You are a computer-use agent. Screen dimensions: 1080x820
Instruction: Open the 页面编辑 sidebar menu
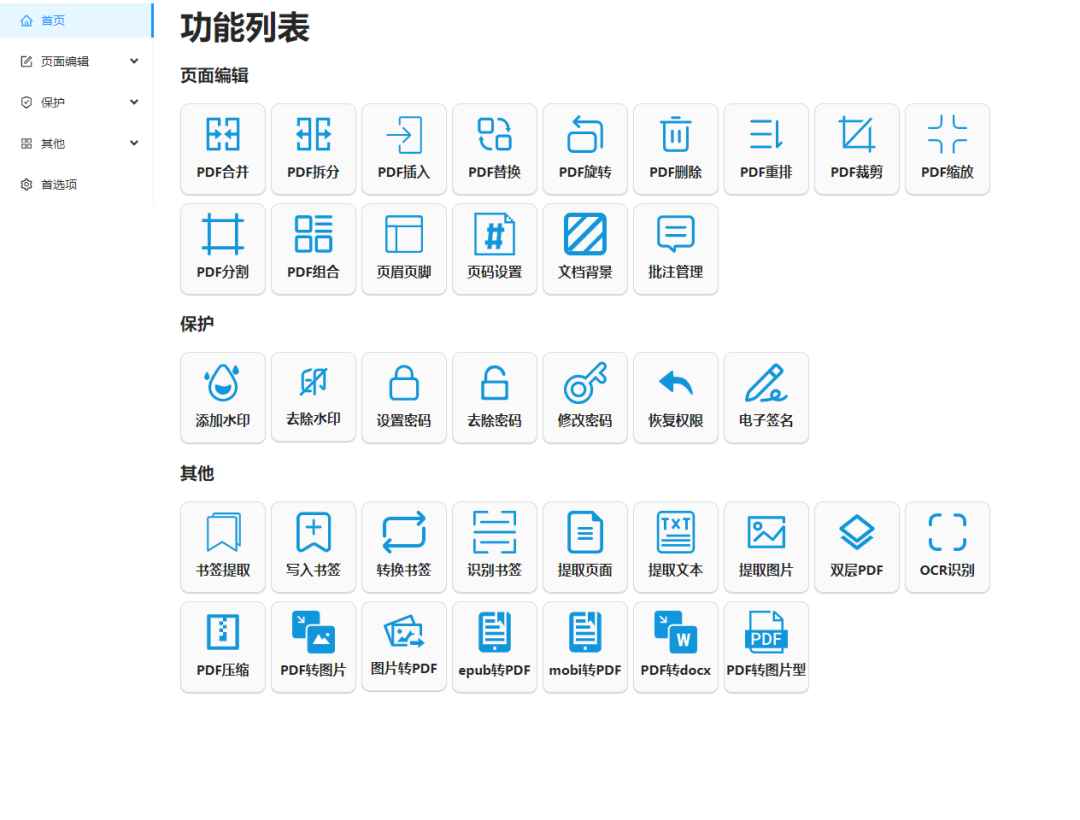tap(76, 61)
